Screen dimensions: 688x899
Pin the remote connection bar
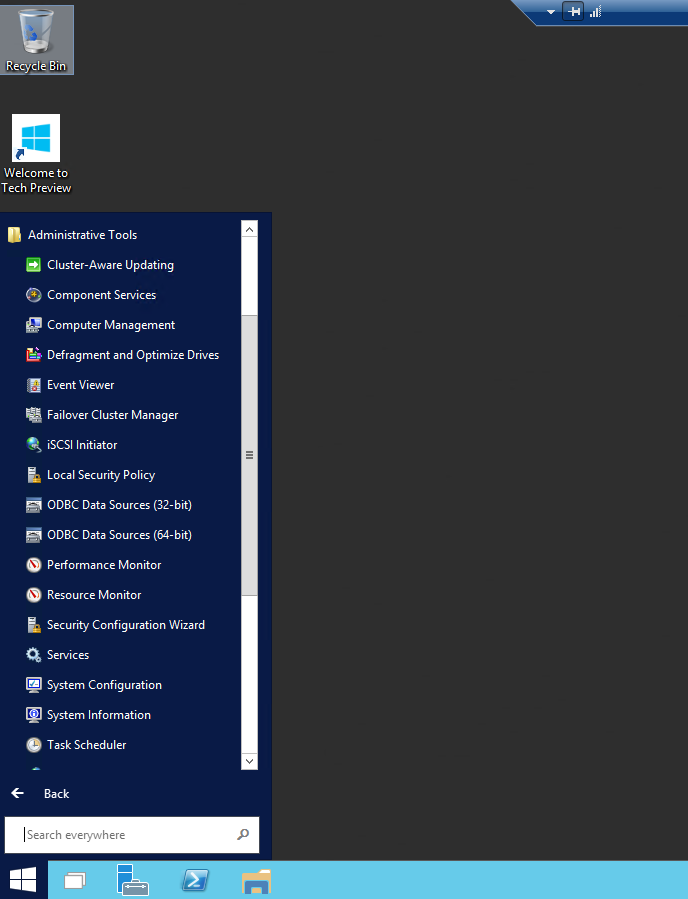click(x=573, y=11)
